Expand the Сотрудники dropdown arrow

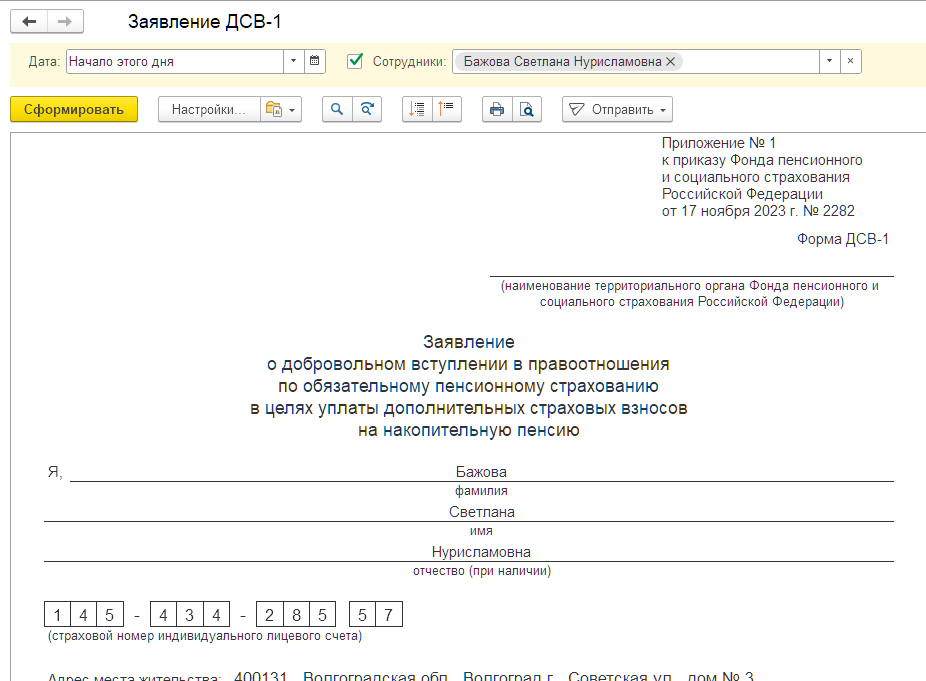(x=829, y=61)
